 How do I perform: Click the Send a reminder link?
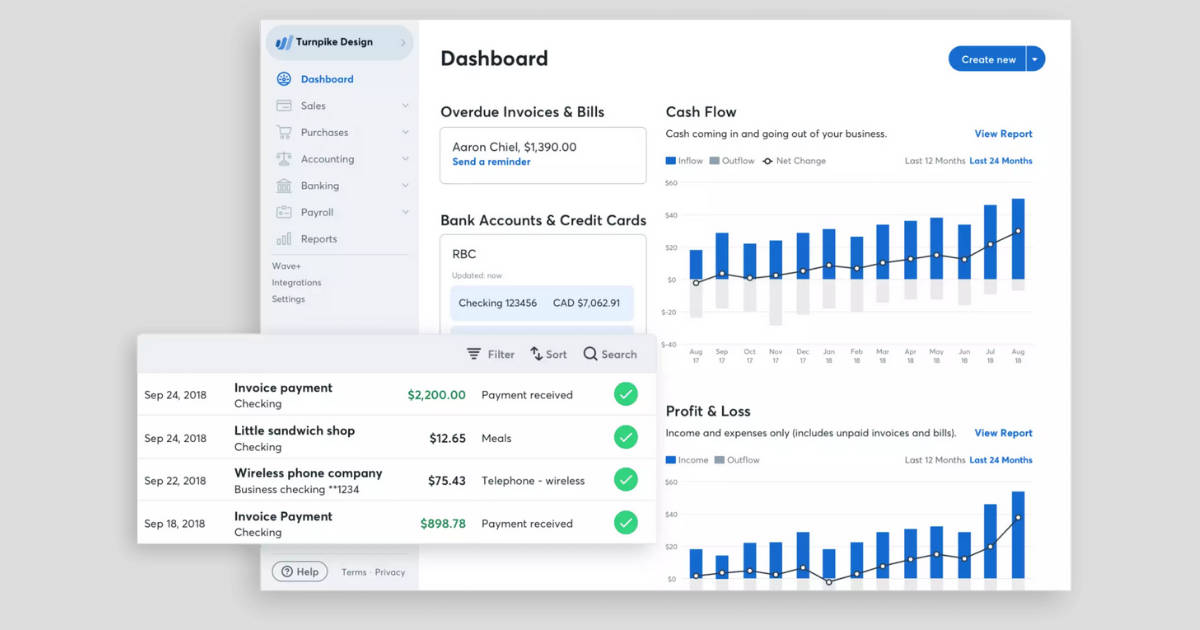(490, 161)
